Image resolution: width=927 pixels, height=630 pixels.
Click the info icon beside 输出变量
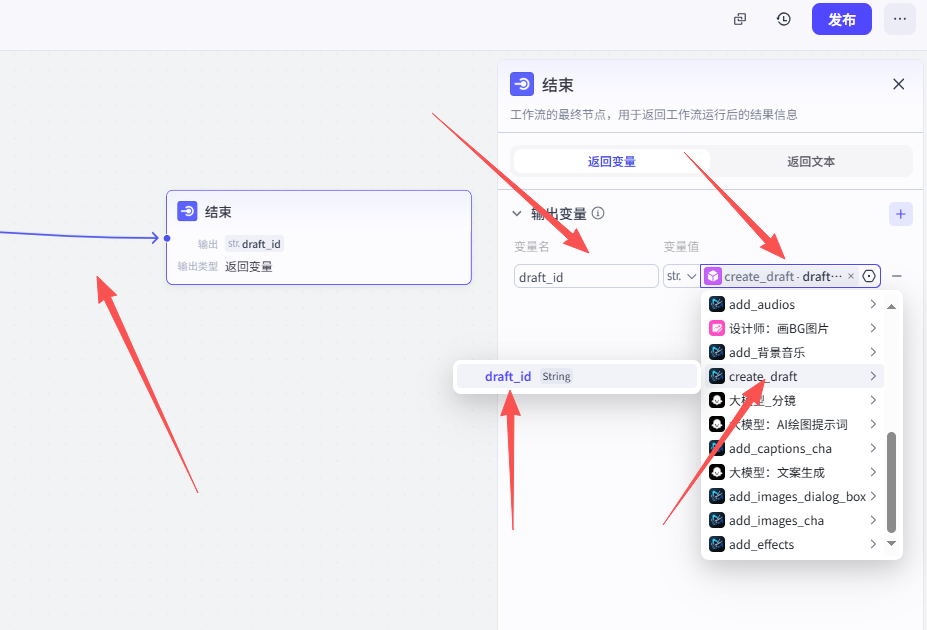tap(598, 213)
